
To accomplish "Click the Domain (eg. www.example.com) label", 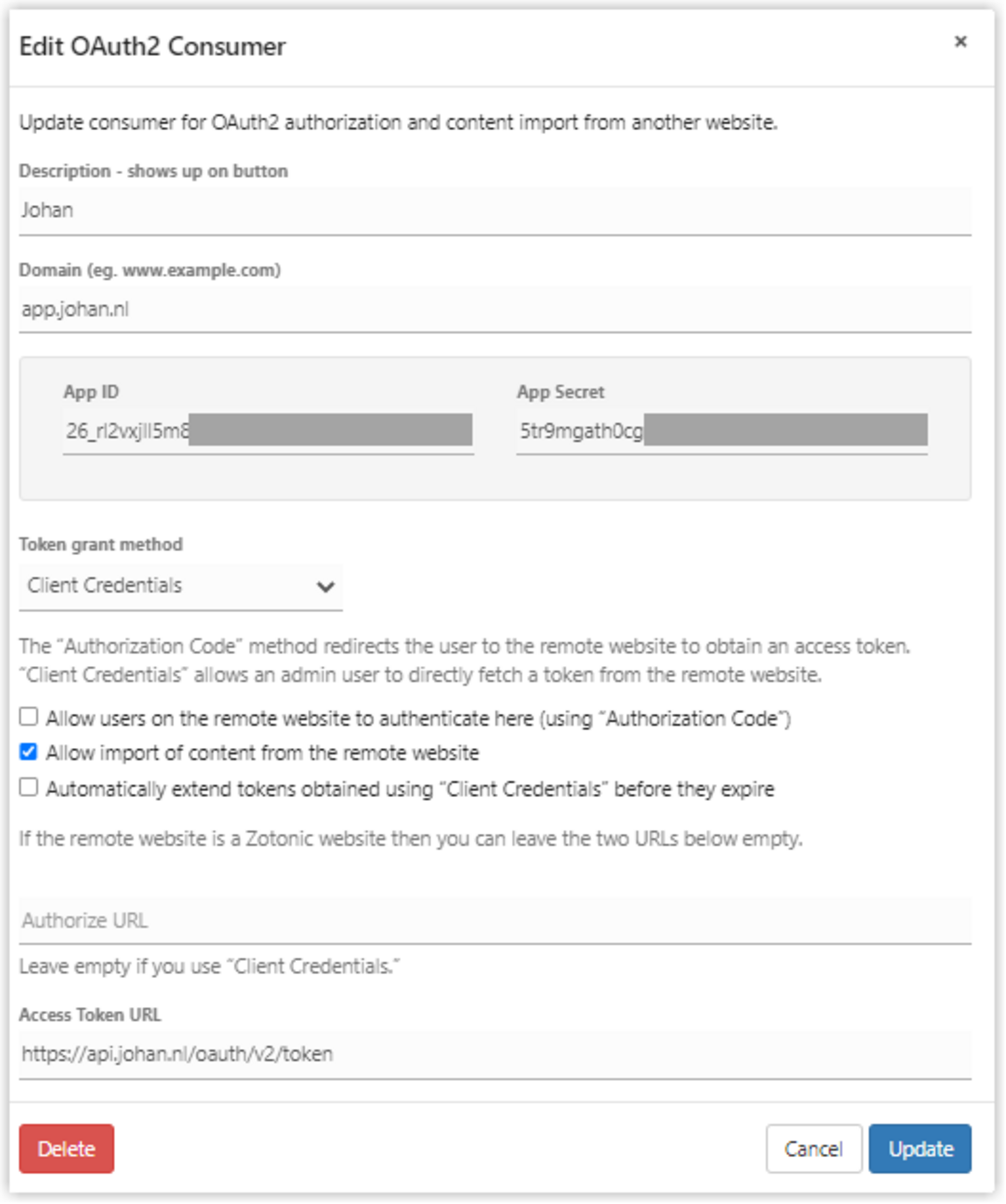I will 150,271.
